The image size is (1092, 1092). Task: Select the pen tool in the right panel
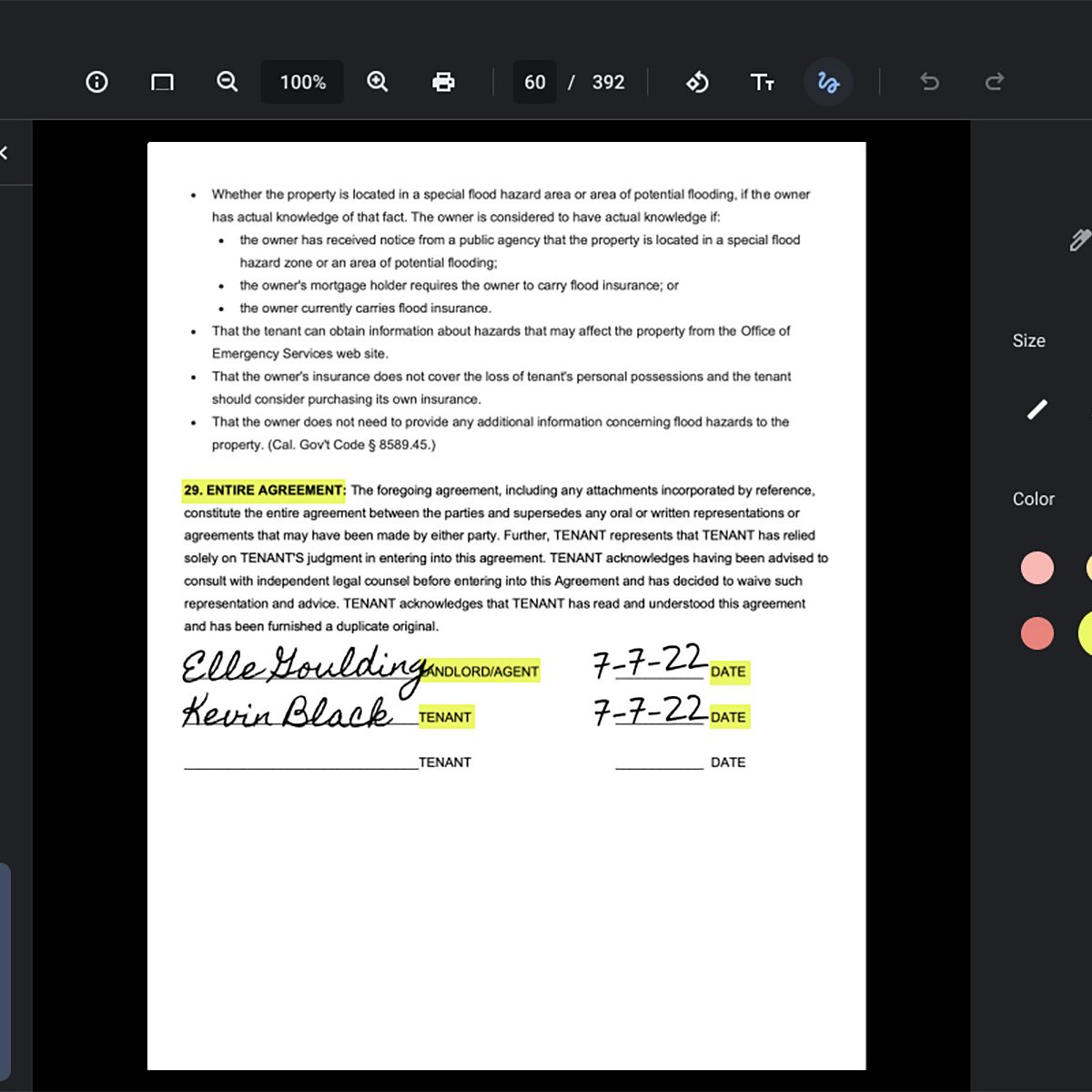1079,240
